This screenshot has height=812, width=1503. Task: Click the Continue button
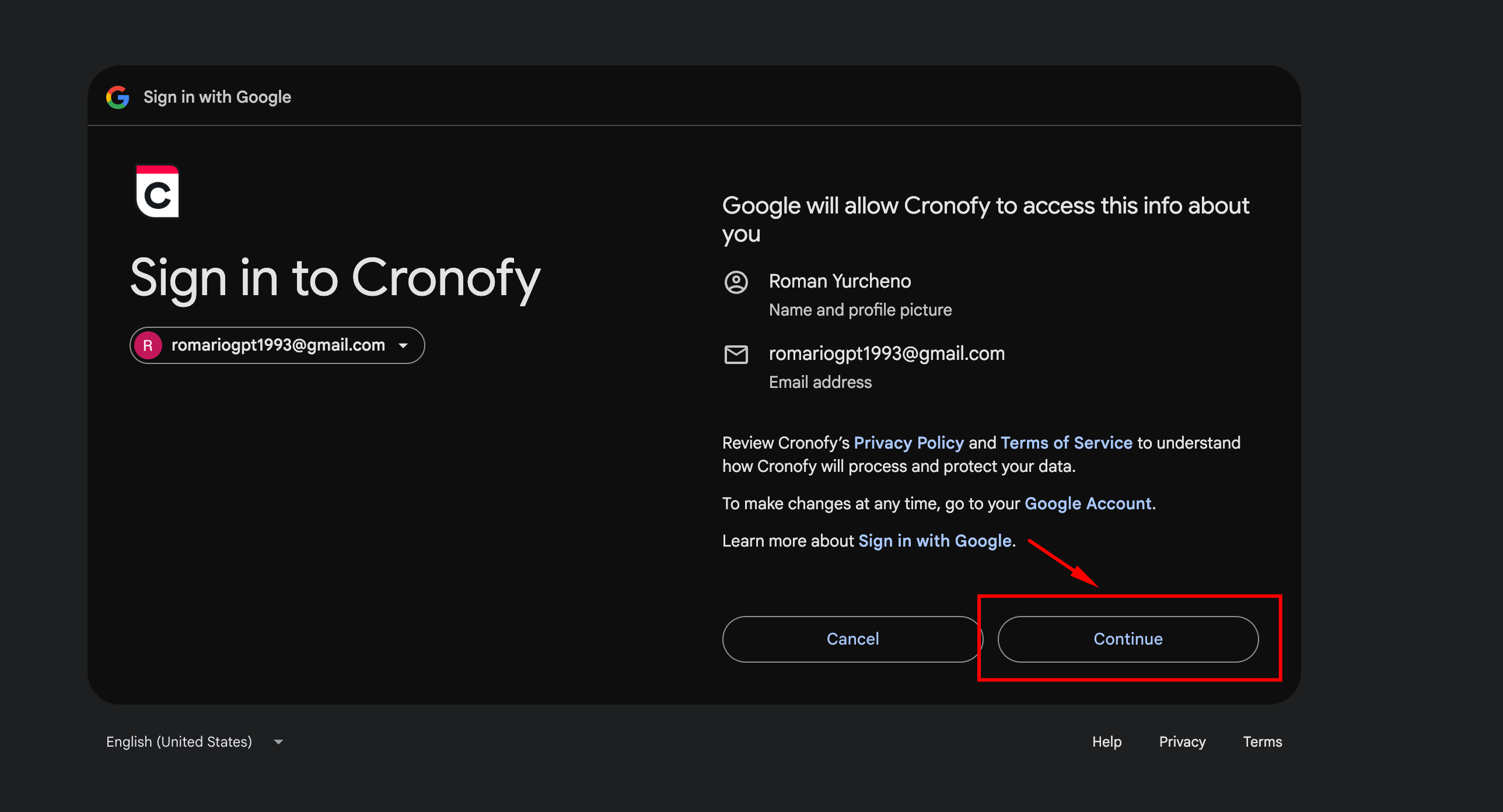coord(1128,639)
